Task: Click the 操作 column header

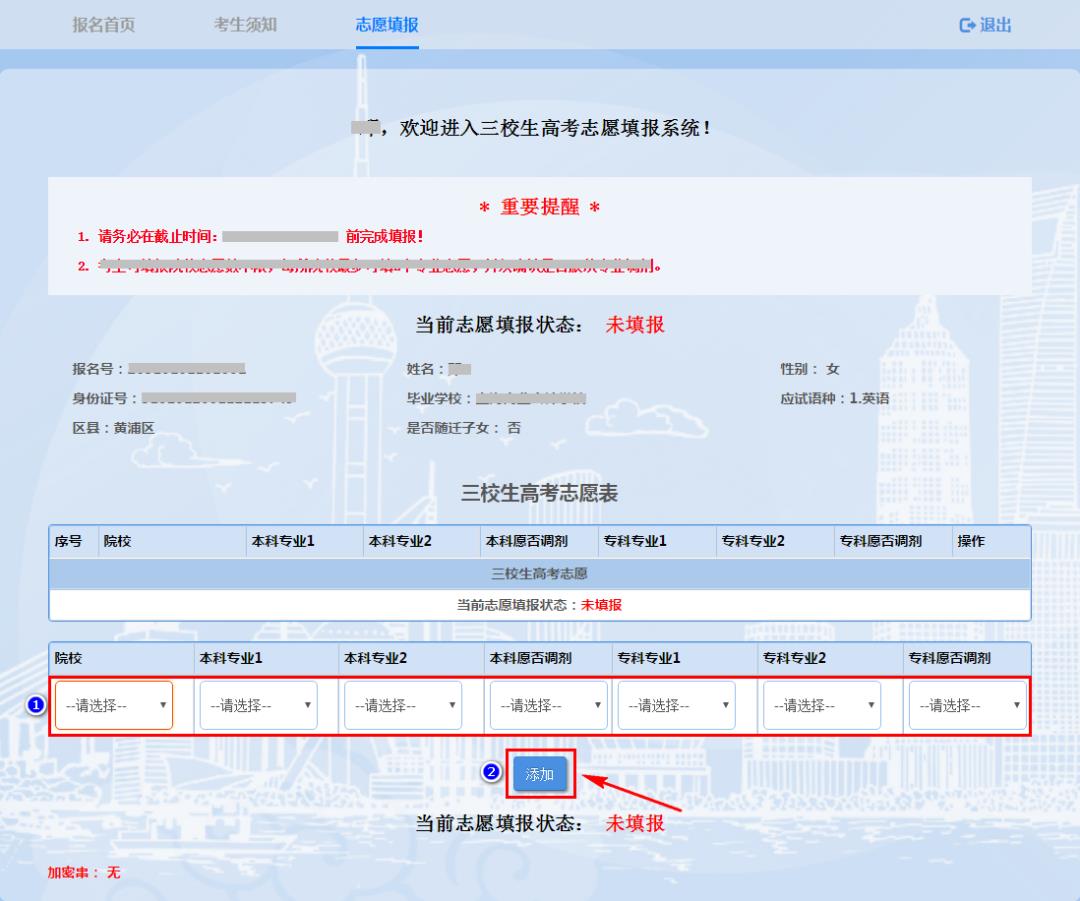Action: tap(971, 541)
